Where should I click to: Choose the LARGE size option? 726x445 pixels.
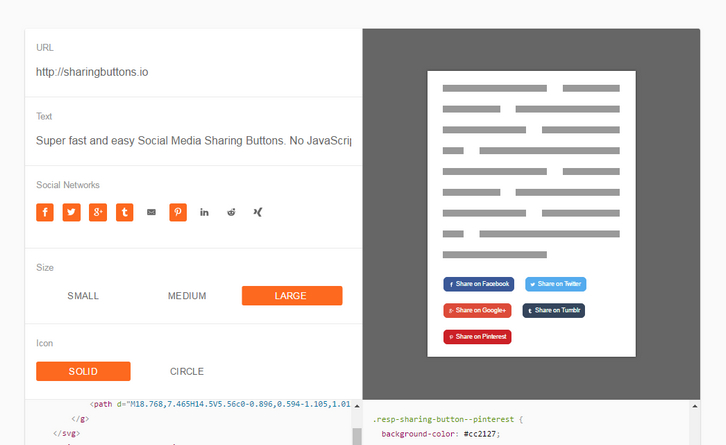[291, 296]
